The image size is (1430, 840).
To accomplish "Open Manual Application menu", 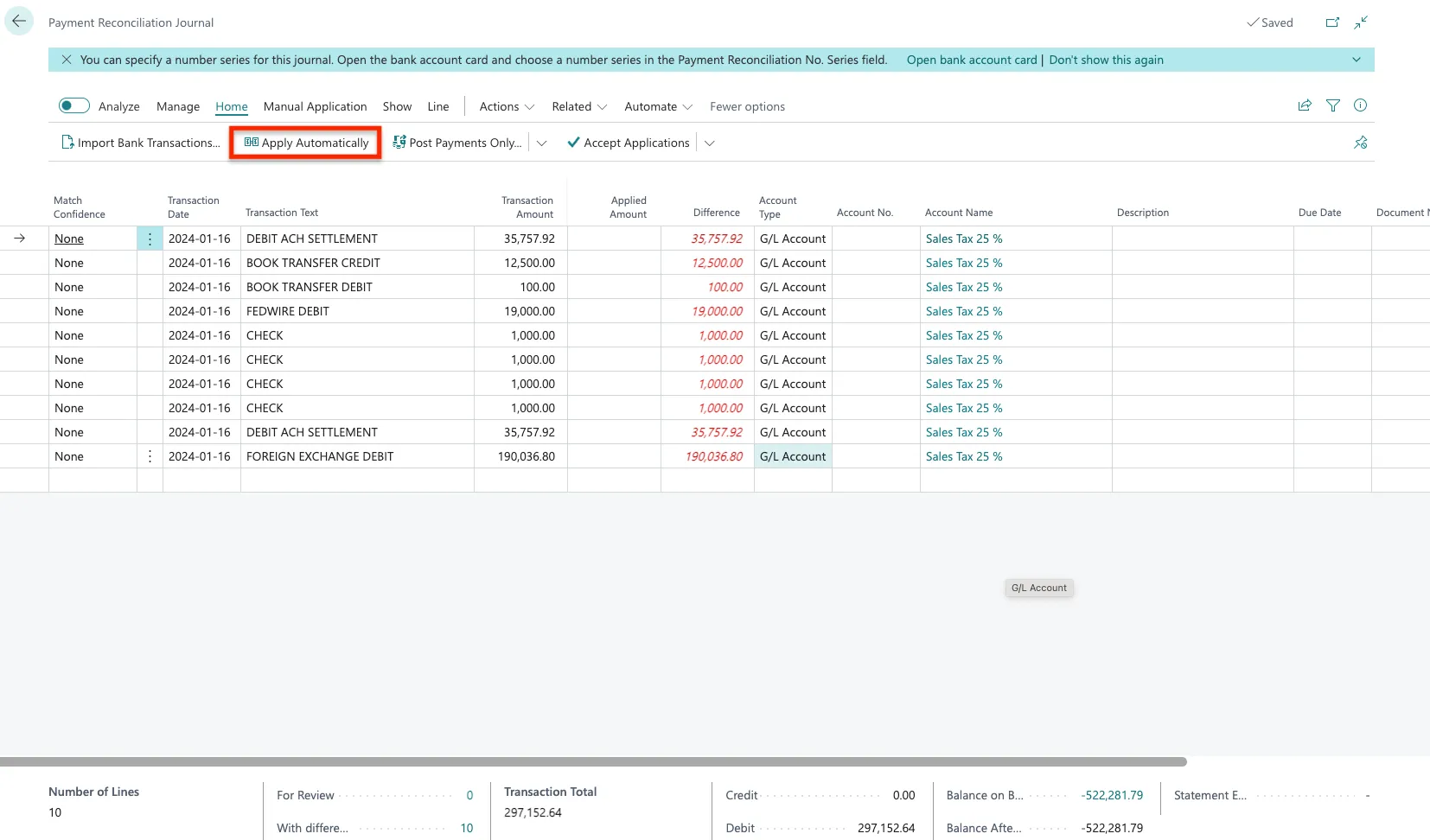I will 316,106.
